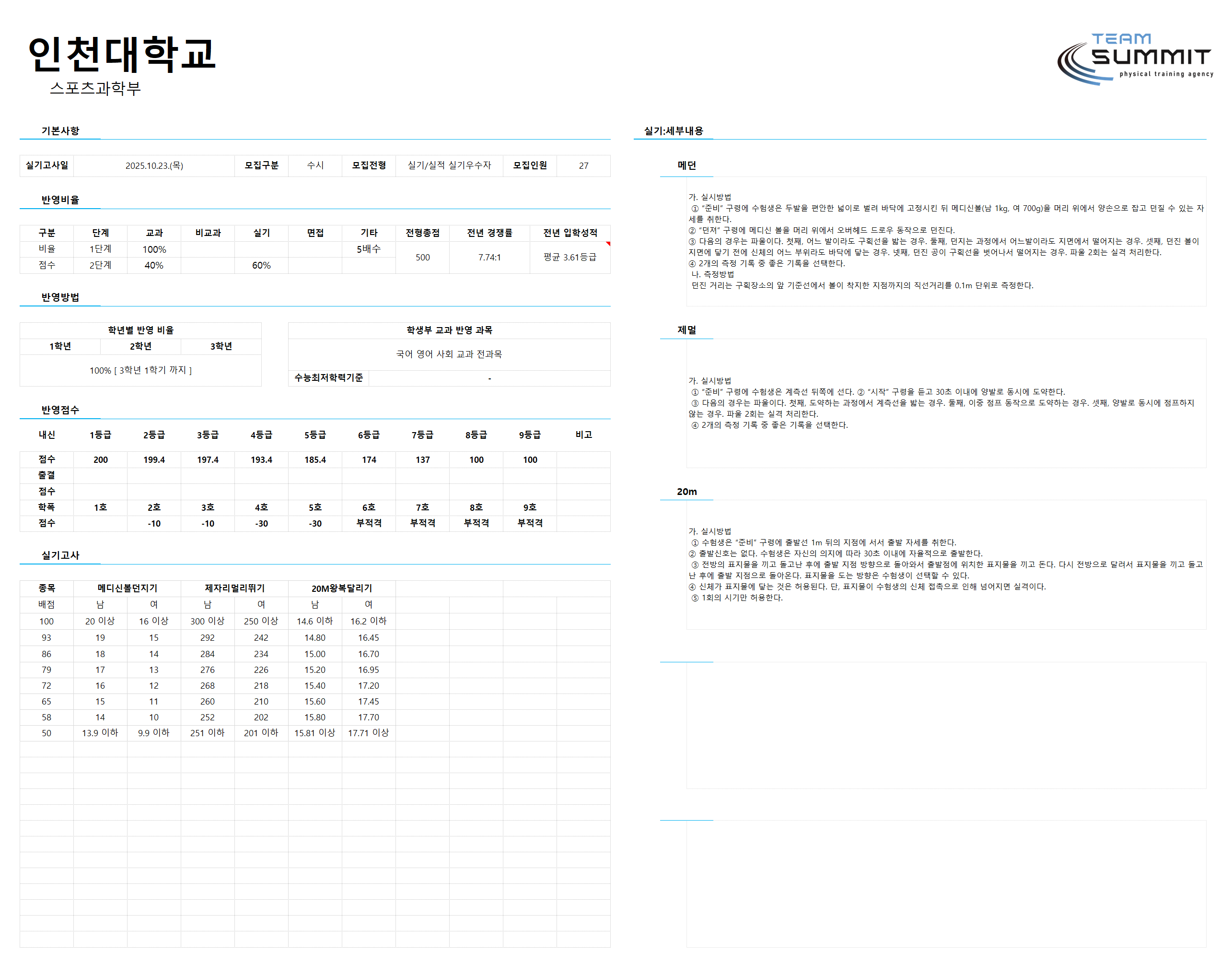
Task: Select the 비교과 column header
Action: tap(208, 233)
